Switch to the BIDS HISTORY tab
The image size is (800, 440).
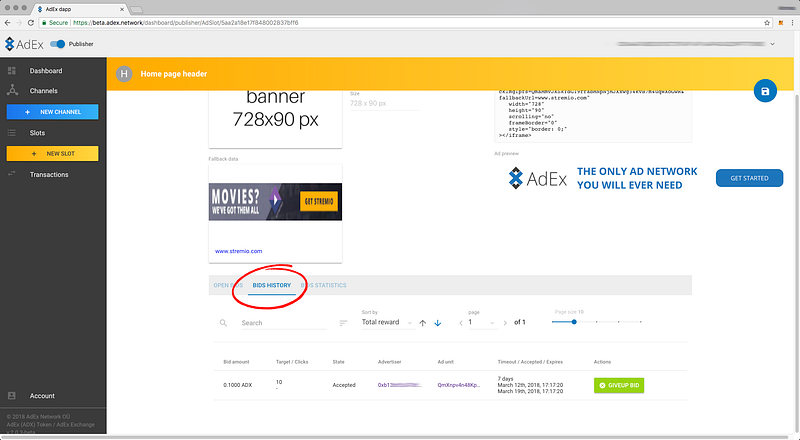(271, 285)
